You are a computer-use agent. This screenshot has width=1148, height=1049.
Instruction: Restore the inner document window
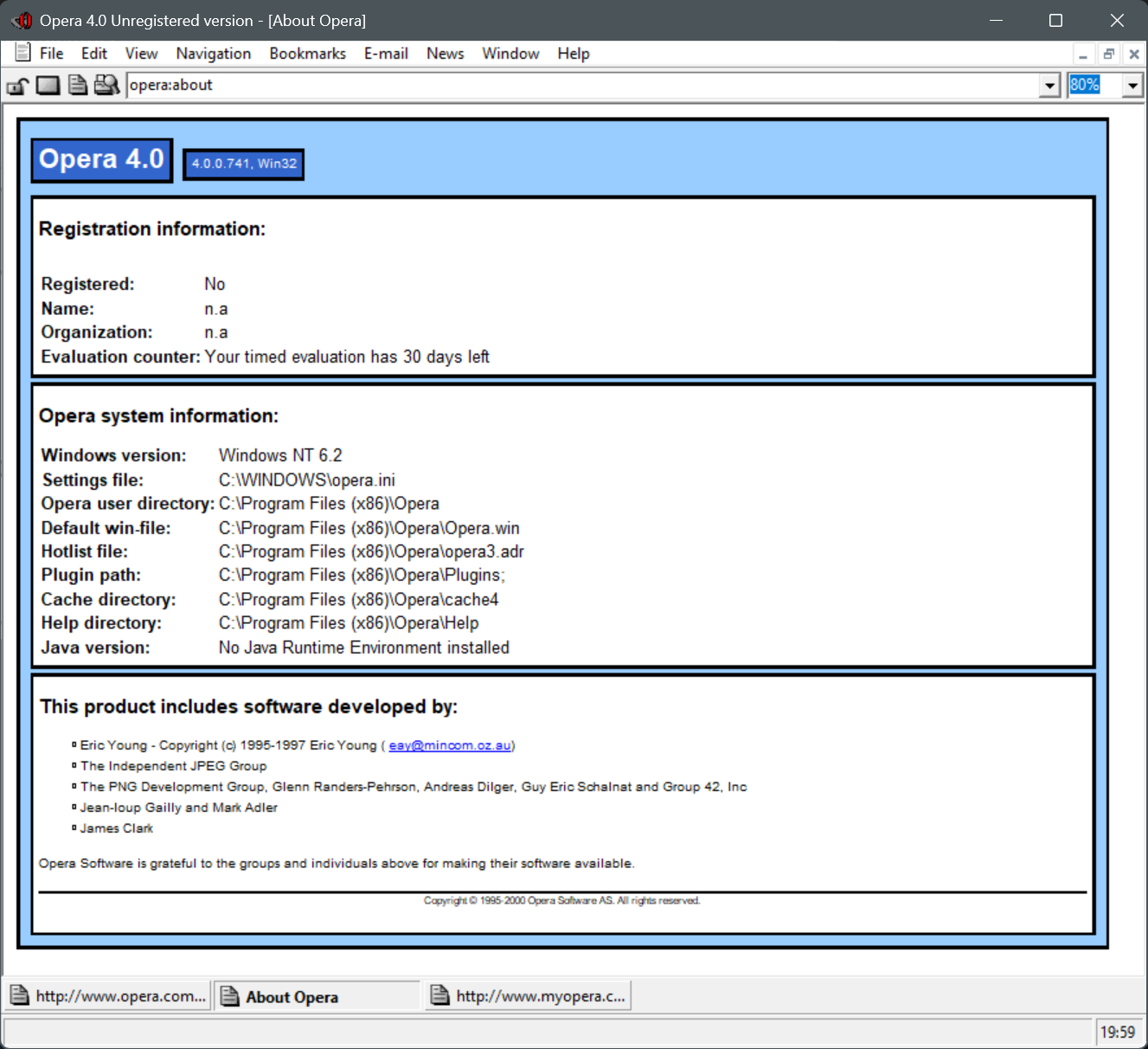tap(1108, 55)
